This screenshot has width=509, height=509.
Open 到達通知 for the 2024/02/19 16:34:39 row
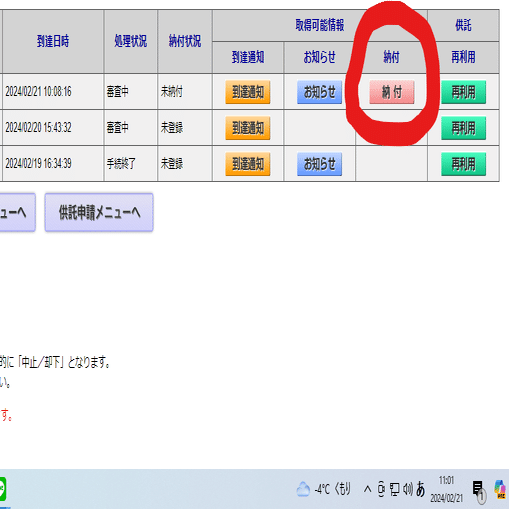tap(248, 164)
